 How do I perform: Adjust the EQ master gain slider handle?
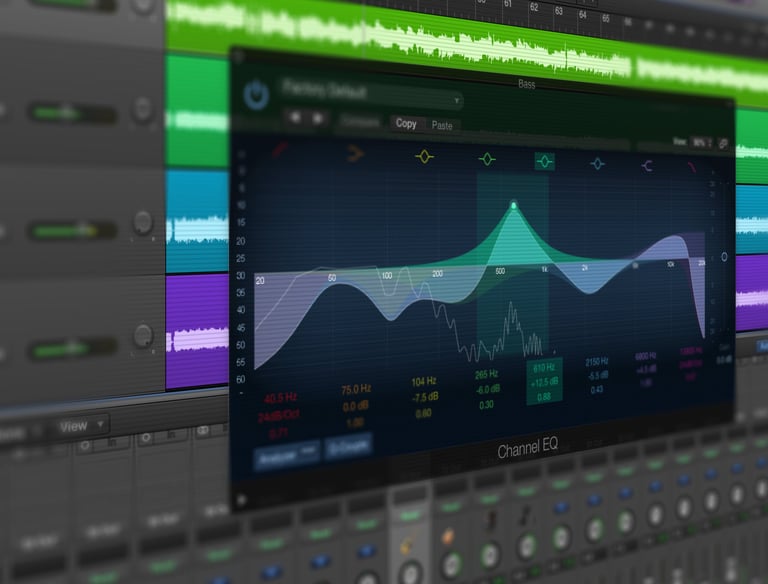coord(724,257)
